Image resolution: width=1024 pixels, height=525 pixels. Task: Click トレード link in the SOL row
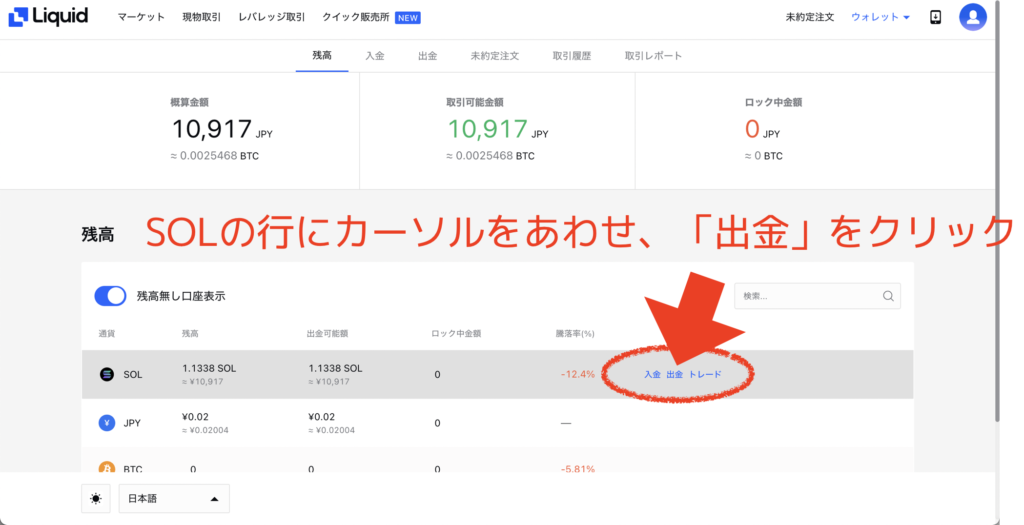point(705,374)
